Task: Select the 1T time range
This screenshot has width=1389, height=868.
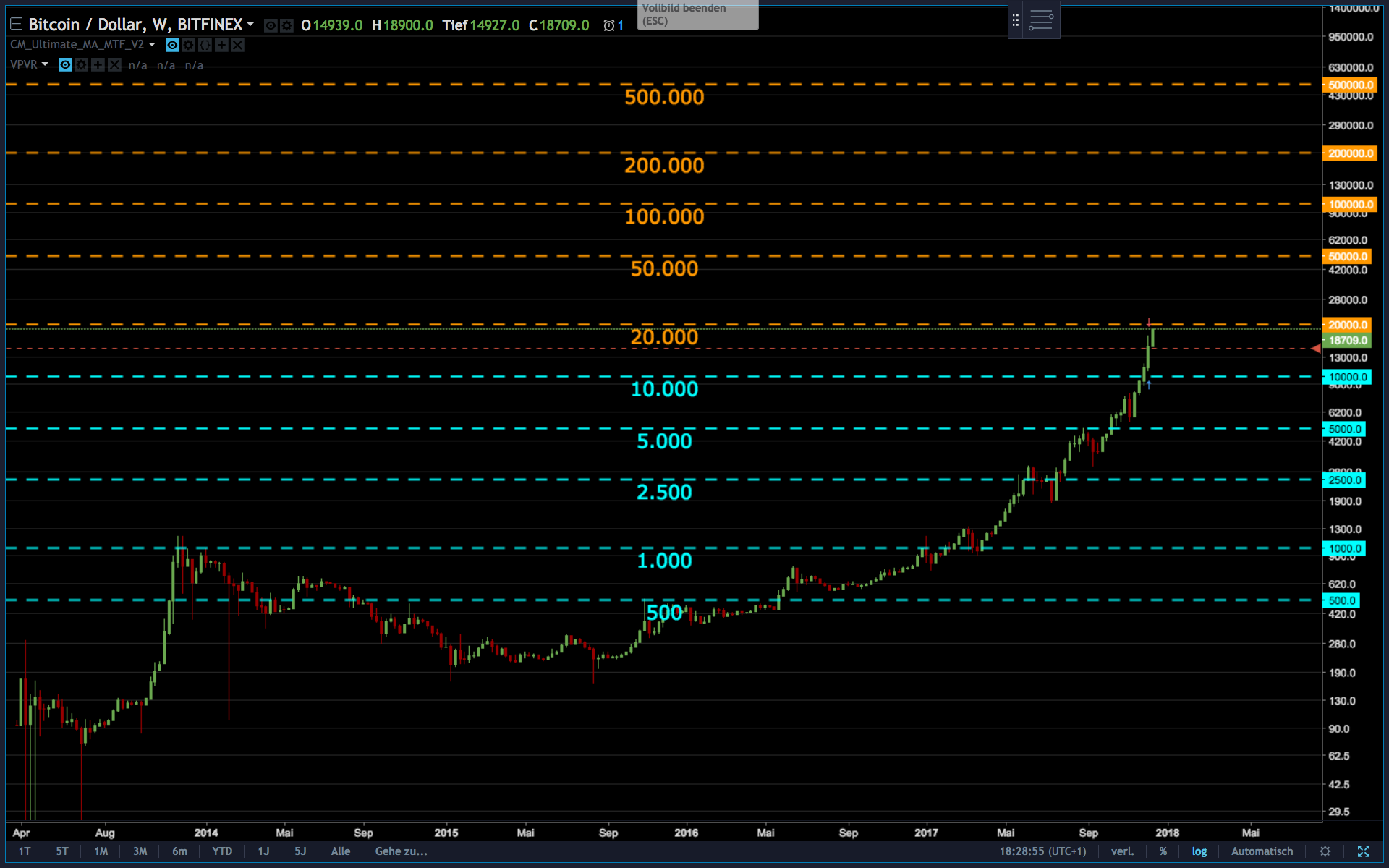Action: point(25,851)
